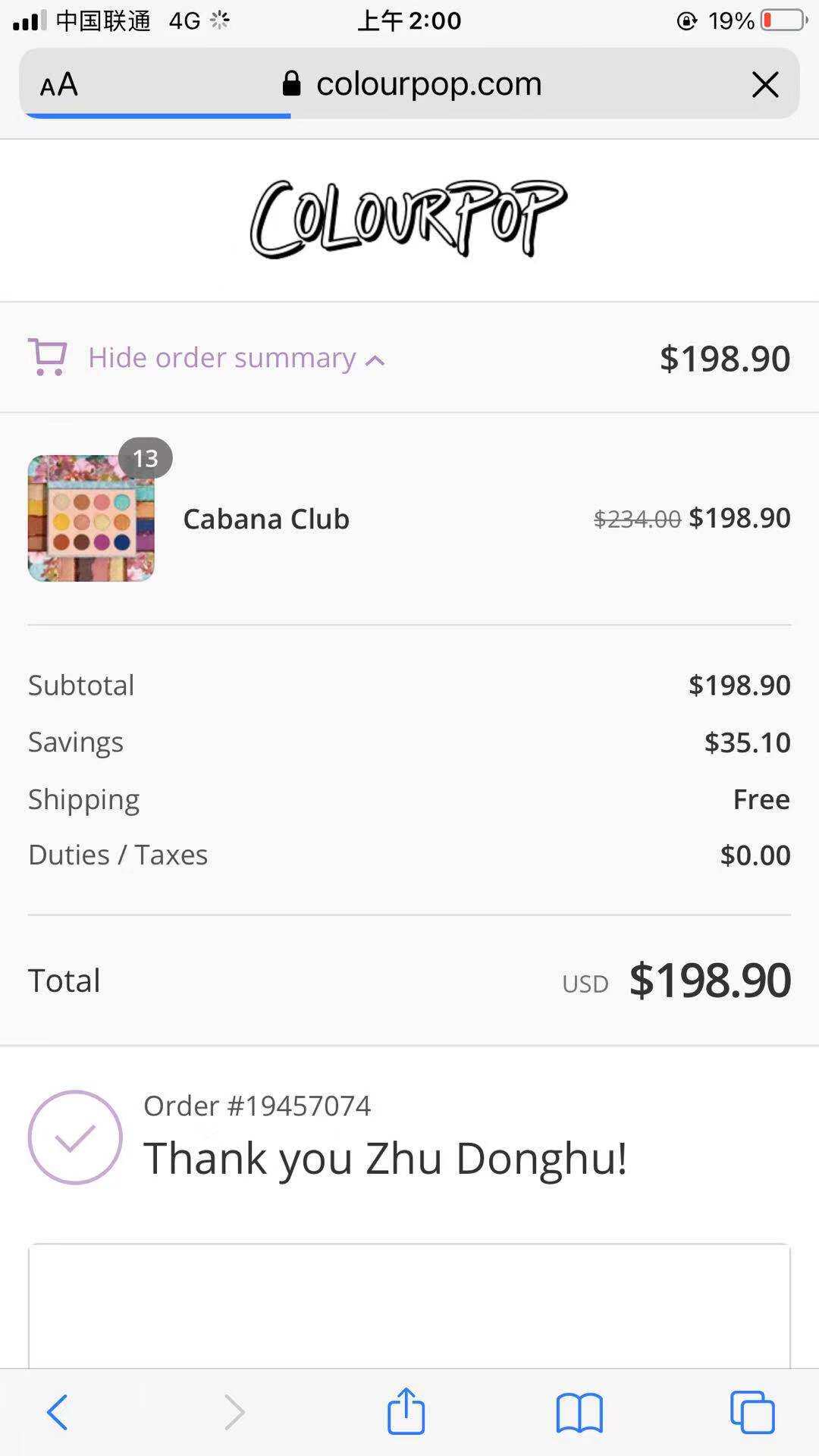This screenshot has height=1456, width=819.
Task: Tap the Cabana Club product name
Action: pyautogui.click(x=266, y=519)
